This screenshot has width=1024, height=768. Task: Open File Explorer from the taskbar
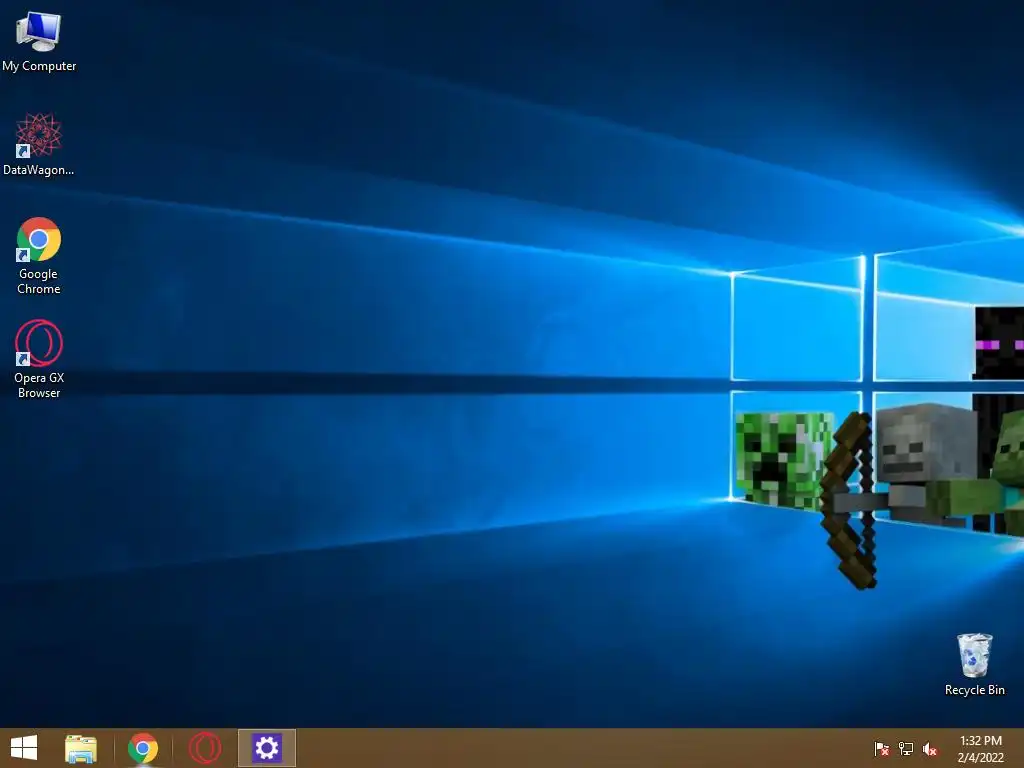(81, 748)
